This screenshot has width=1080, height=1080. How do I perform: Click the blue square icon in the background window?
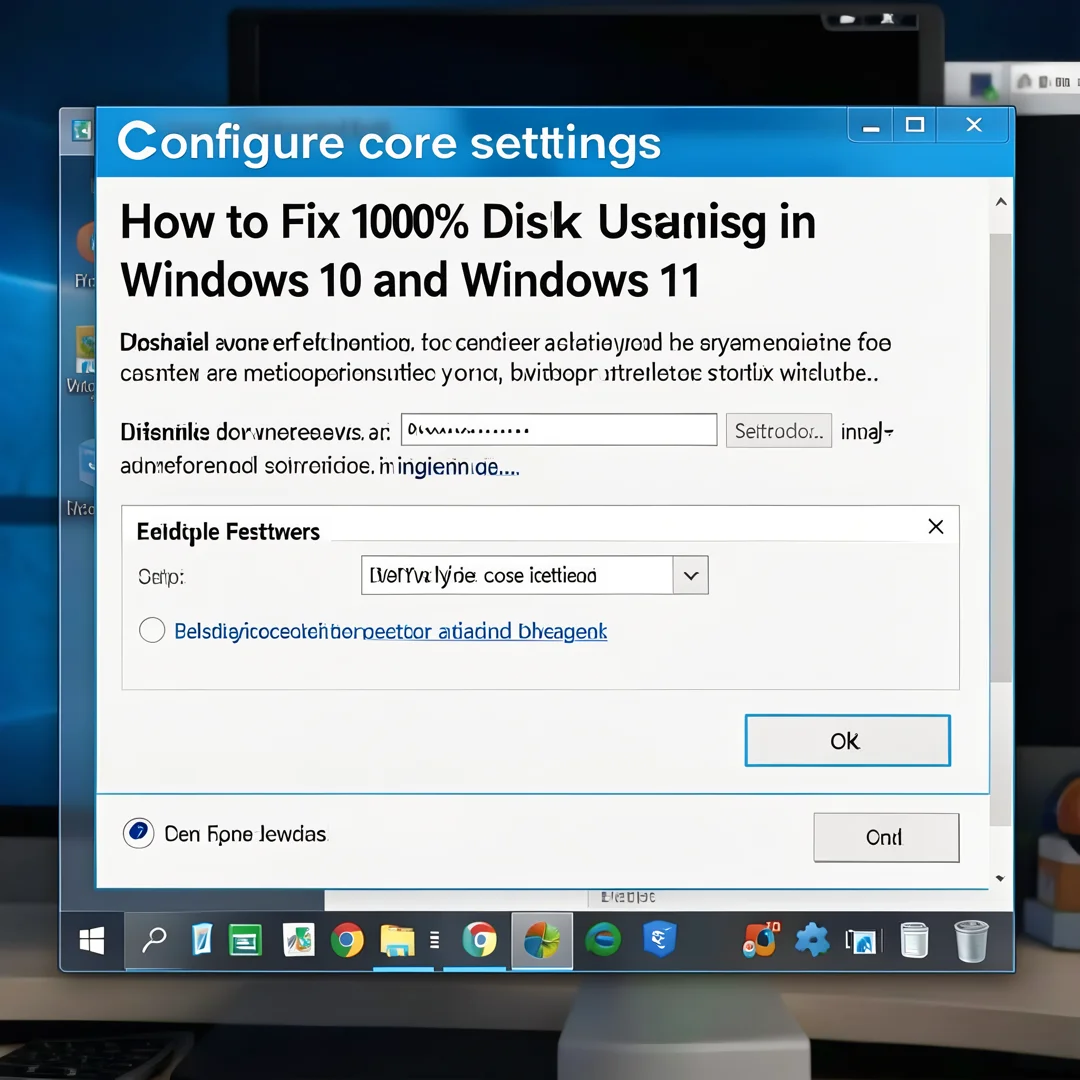(982, 85)
